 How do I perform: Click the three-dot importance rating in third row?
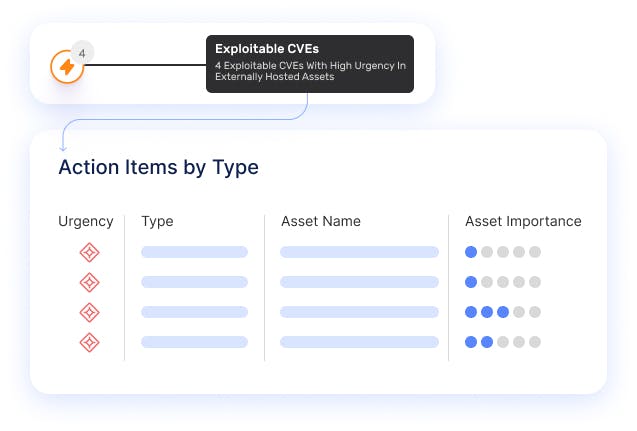pyautogui.click(x=503, y=312)
